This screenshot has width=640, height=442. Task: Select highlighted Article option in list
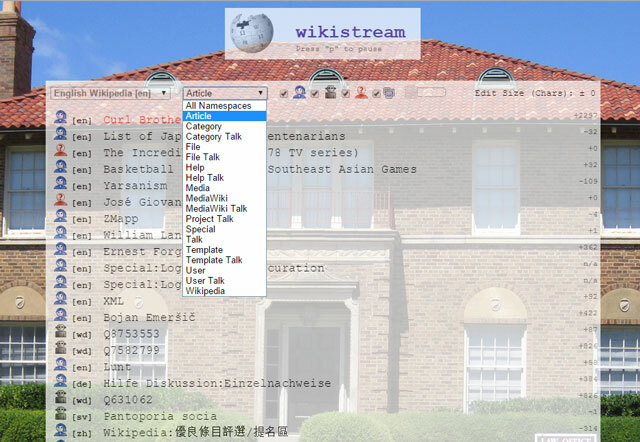tap(224, 116)
